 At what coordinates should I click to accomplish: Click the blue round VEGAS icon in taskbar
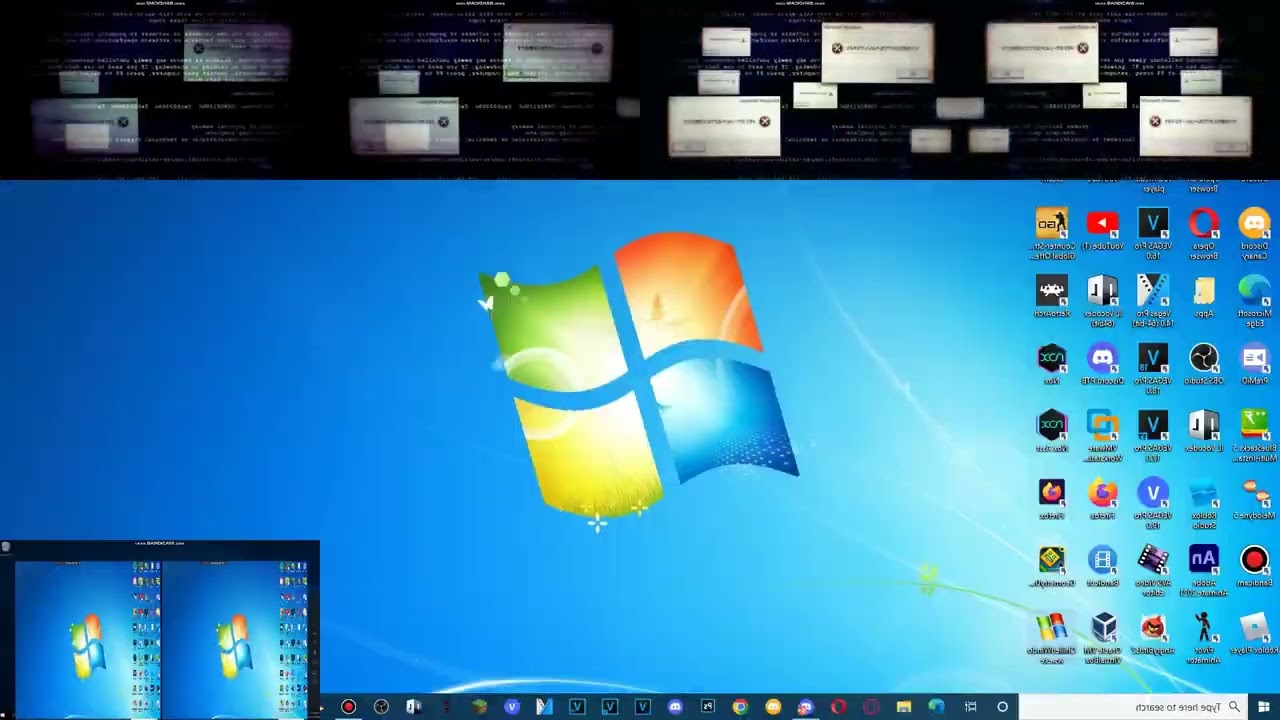tap(512, 707)
